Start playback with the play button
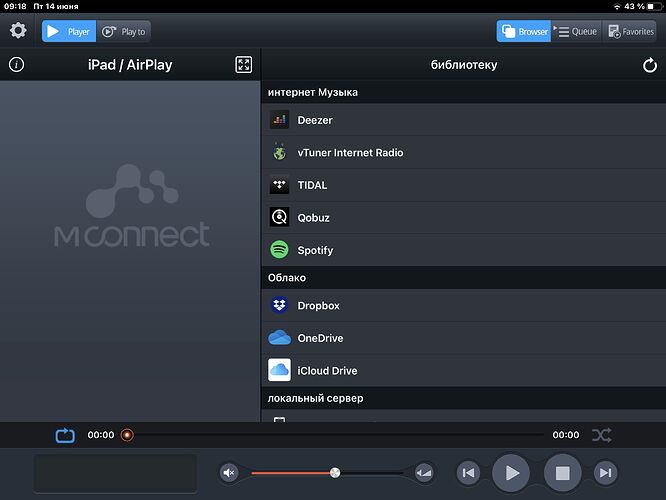Viewport: 666px width, 500px height. tap(511, 472)
